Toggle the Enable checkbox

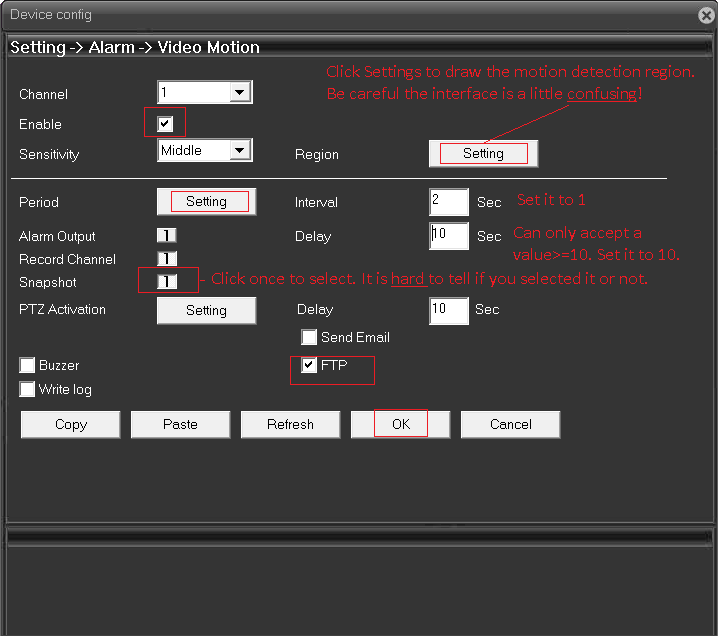166,124
